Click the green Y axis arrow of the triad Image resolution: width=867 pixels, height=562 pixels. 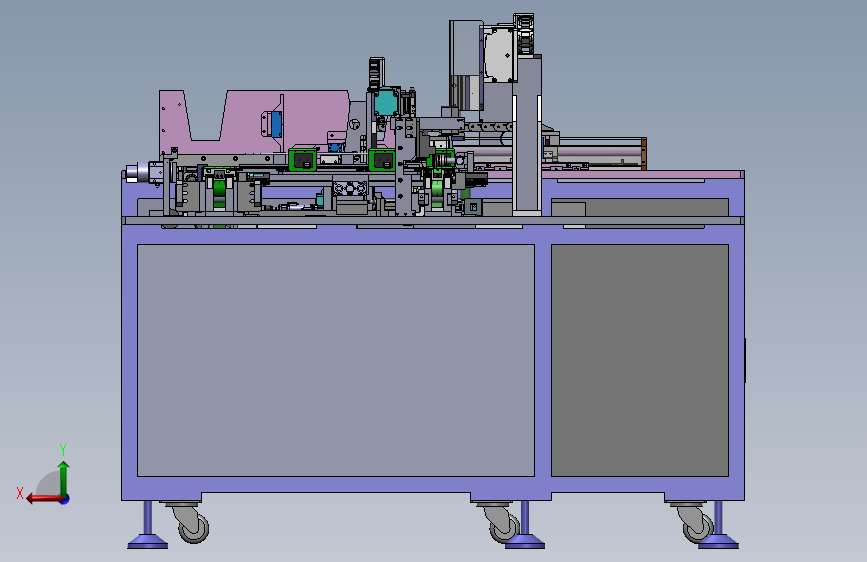(64, 478)
